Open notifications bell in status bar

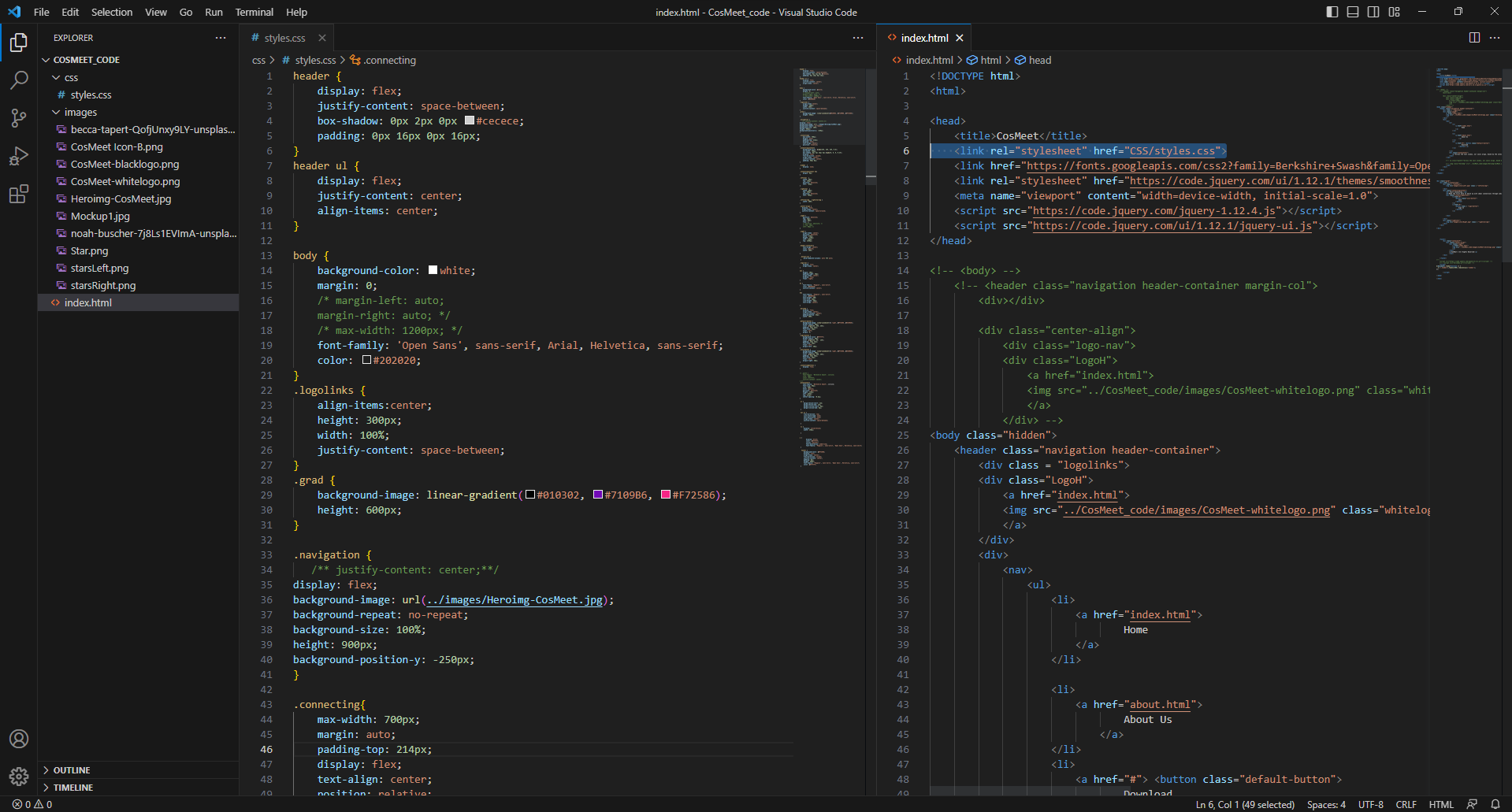click(x=1495, y=804)
